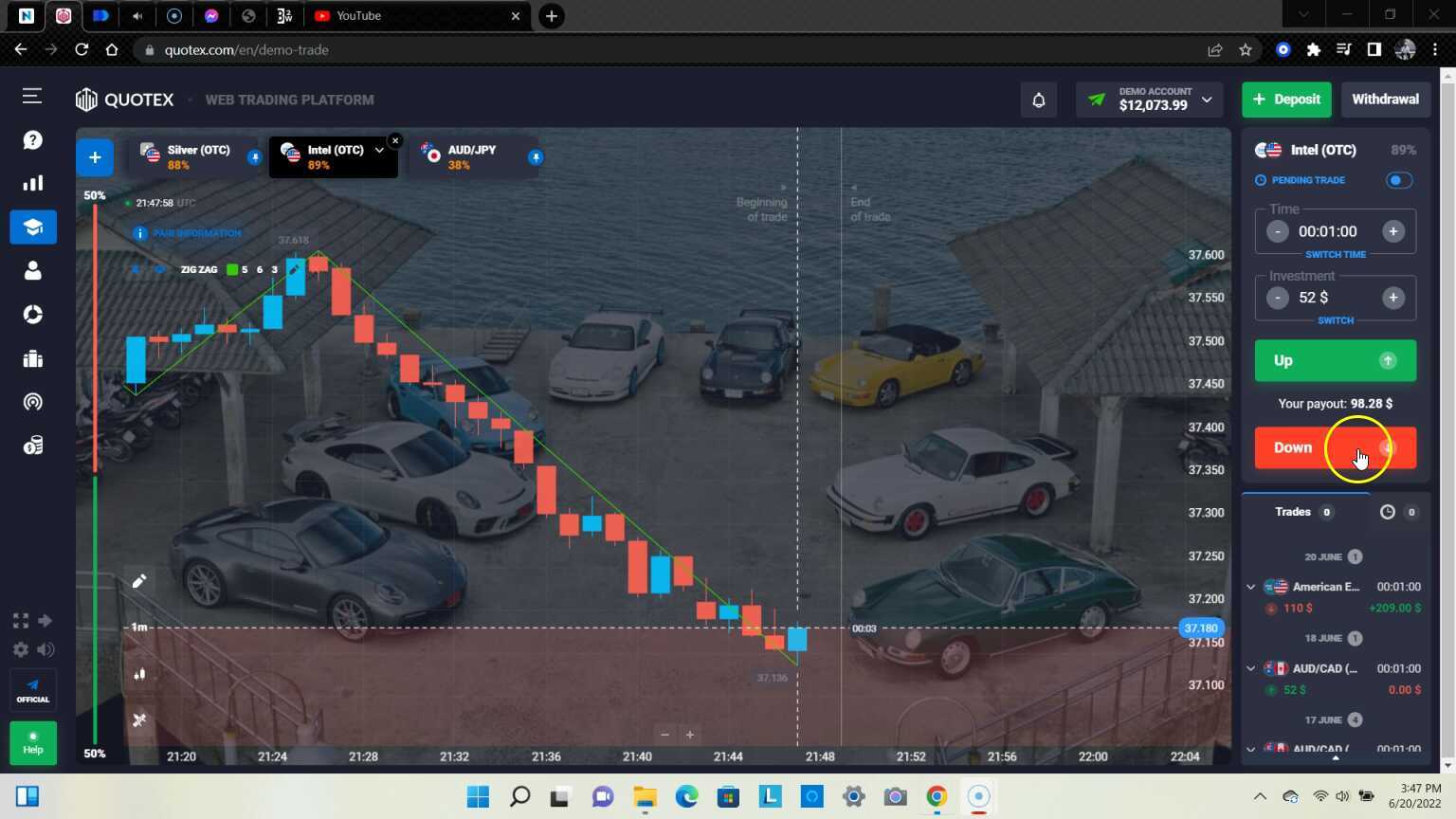The width and height of the screenshot is (1456, 819).
Task: Switch to the AUD/JPY asset tab
Action: click(x=471, y=156)
